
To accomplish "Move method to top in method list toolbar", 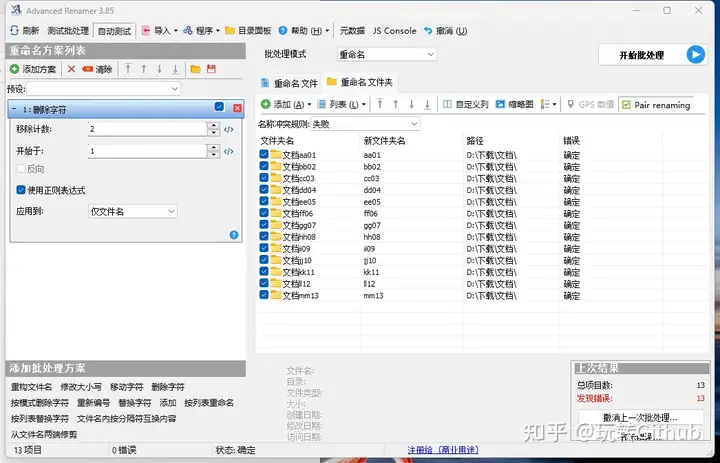I will pos(128,69).
